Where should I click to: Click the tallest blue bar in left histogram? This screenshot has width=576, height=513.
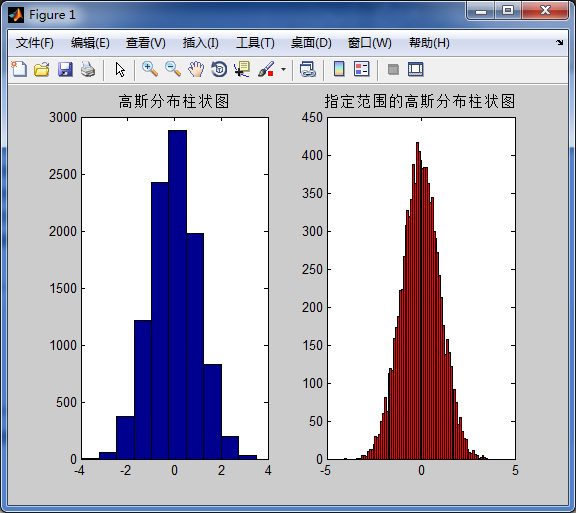[x=177, y=295]
